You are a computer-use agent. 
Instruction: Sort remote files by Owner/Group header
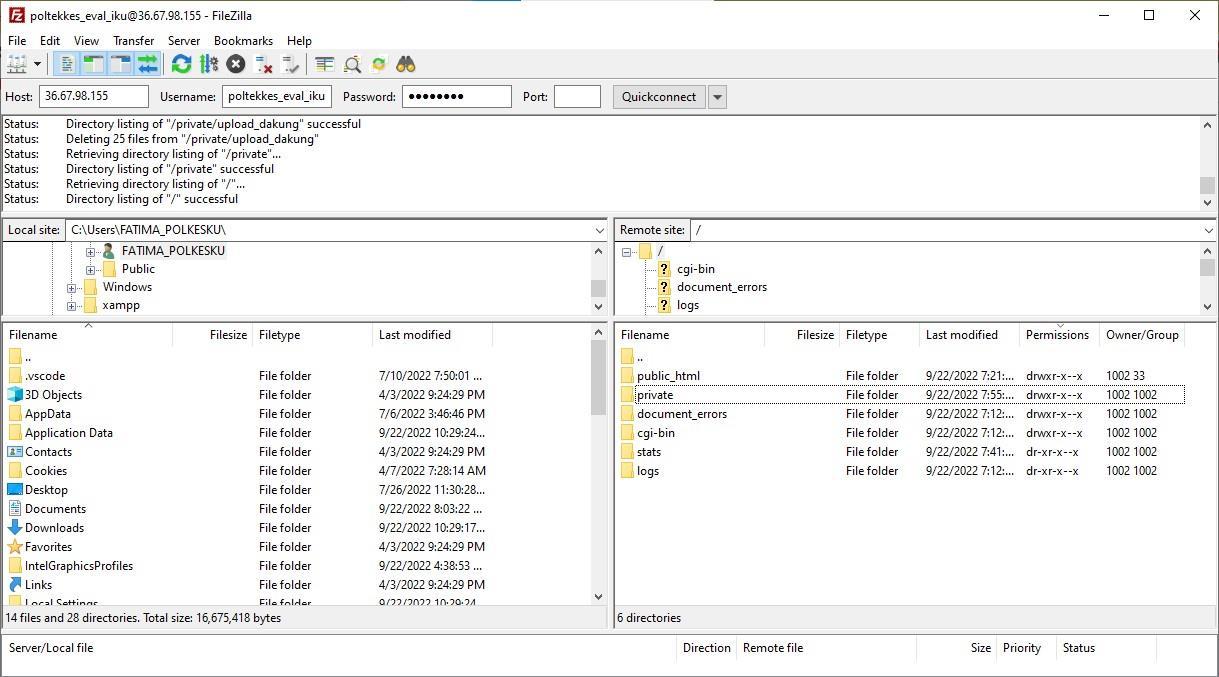pyautogui.click(x=1142, y=335)
